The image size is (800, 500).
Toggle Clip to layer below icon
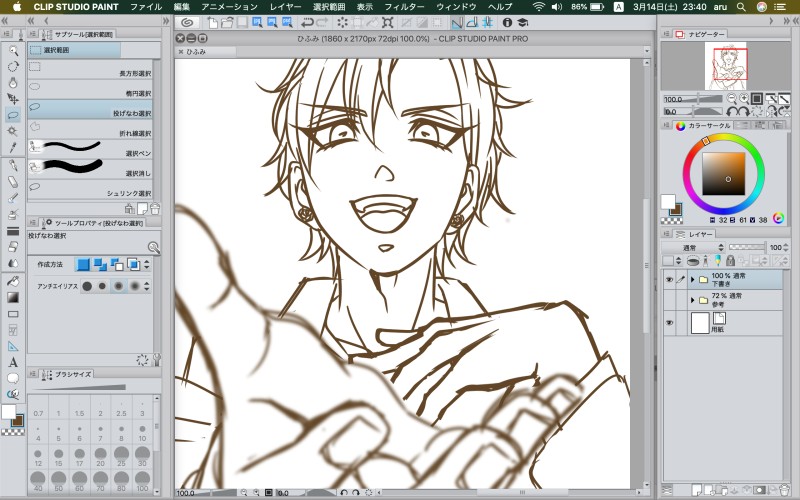click(x=692, y=261)
